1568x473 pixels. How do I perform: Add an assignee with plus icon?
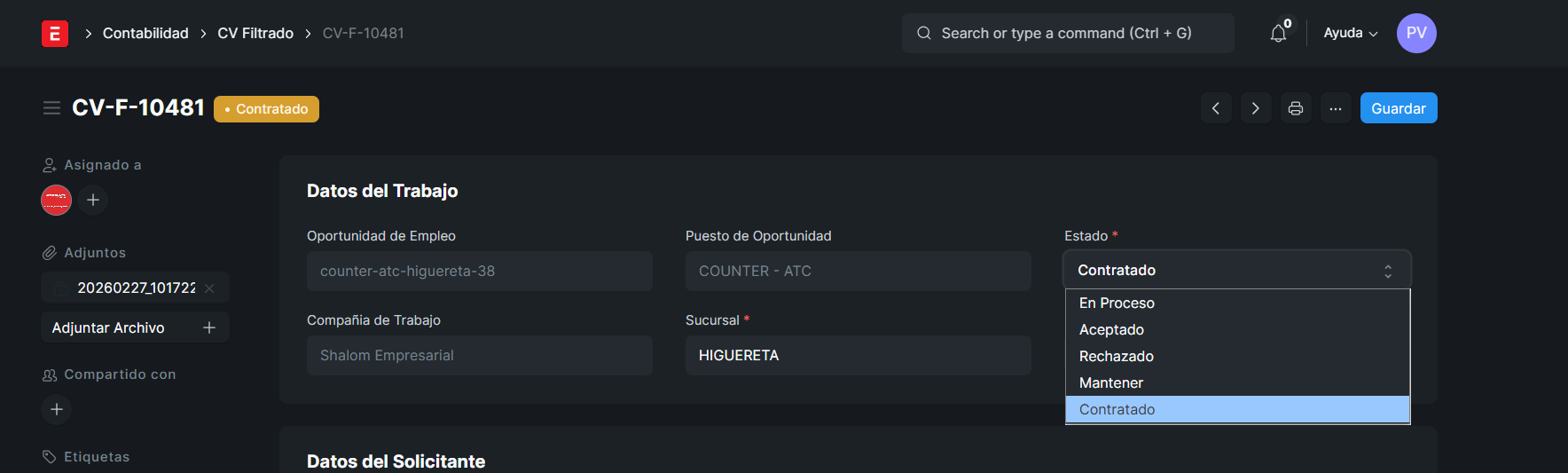[93, 200]
